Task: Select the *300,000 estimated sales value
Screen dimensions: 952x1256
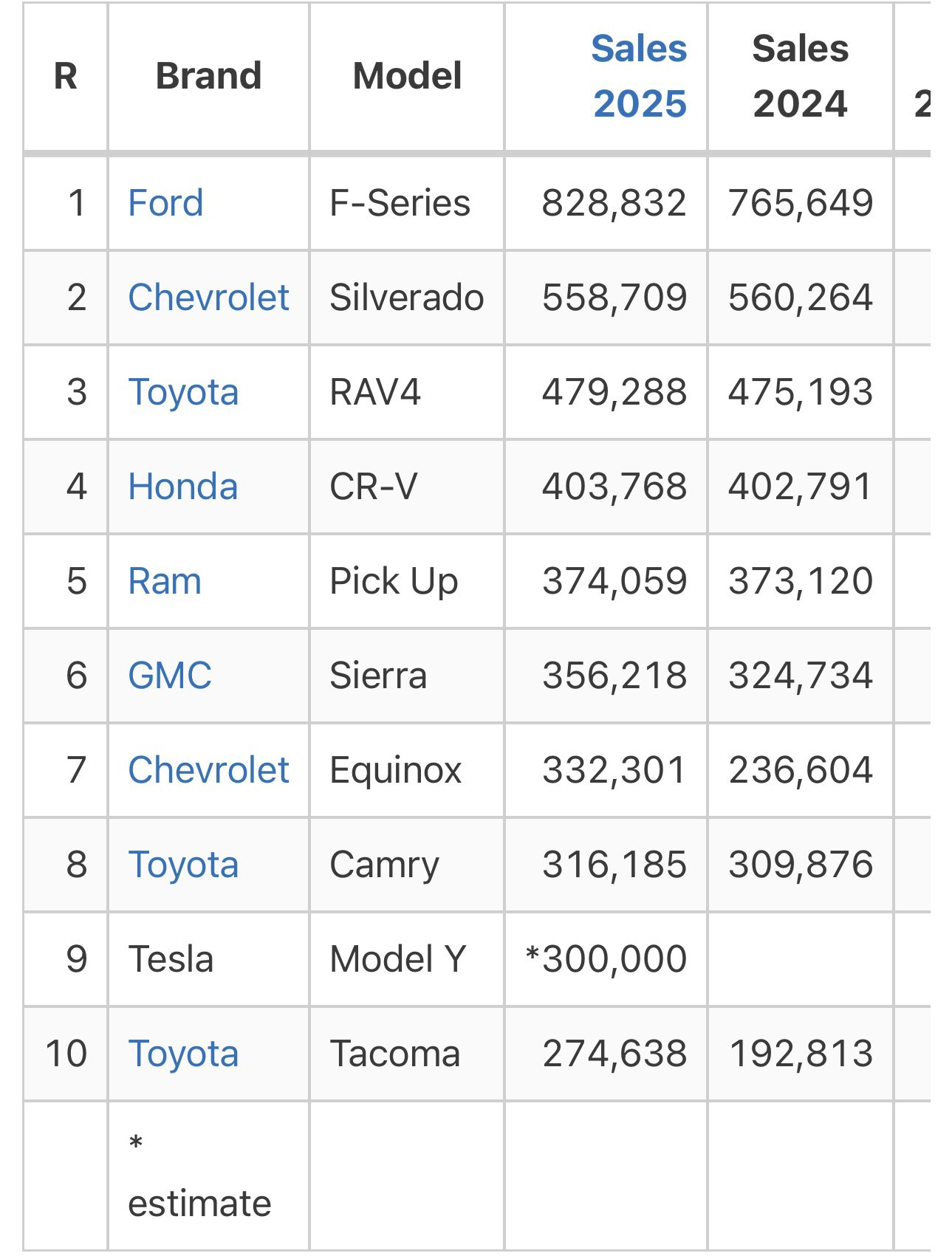Action: click(x=606, y=959)
